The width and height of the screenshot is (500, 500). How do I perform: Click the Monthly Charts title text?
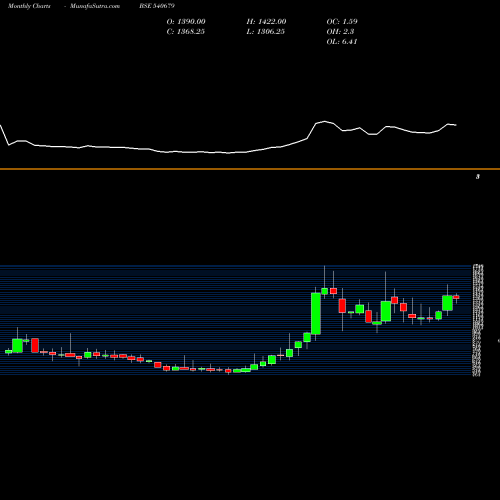click(x=29, y=6)
